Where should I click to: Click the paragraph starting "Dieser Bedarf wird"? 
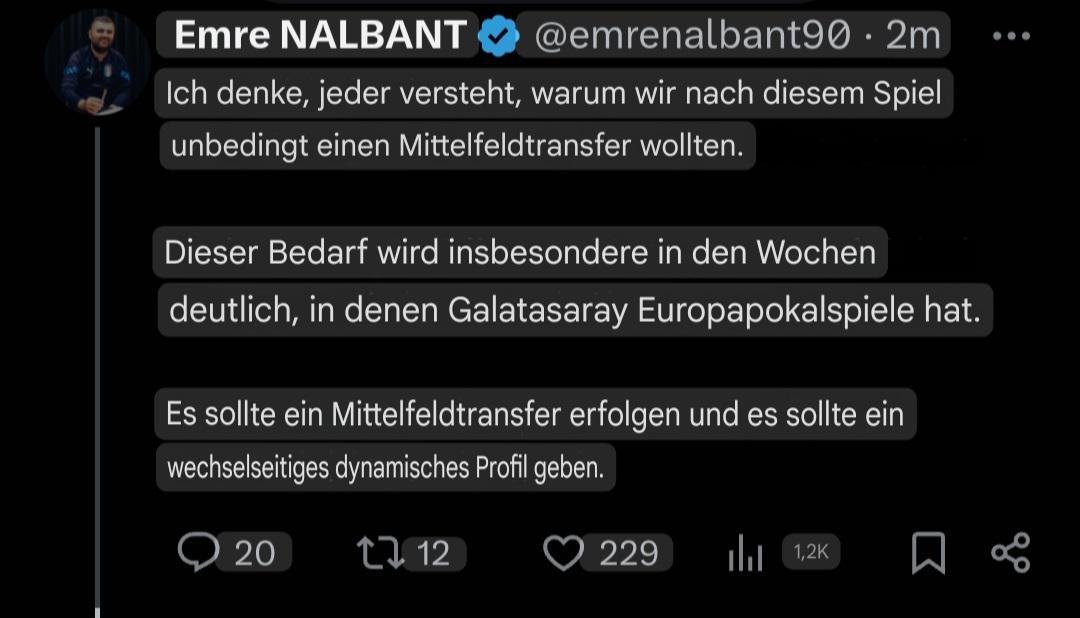click(570, 281)
